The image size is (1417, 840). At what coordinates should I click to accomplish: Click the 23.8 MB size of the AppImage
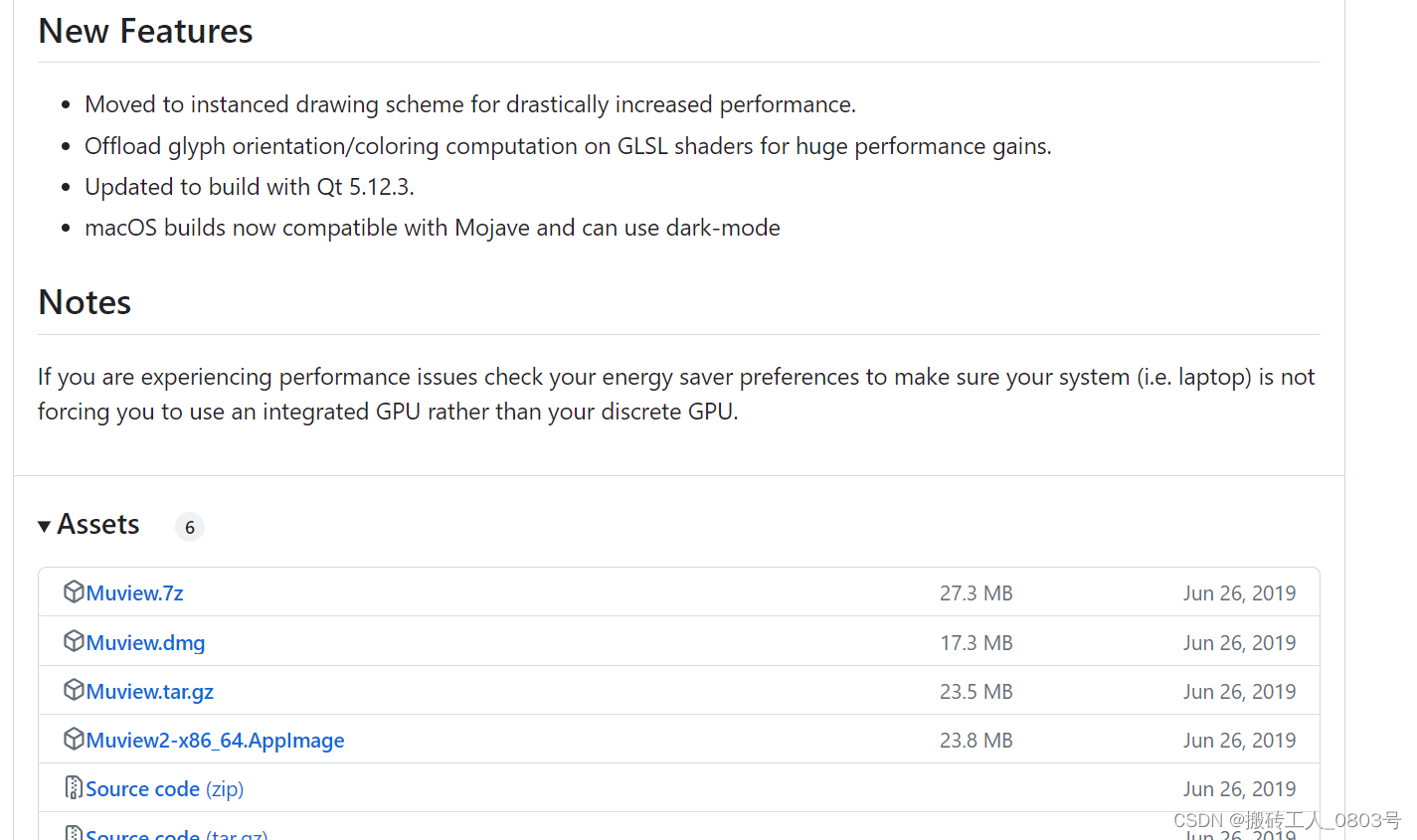pyautogui.click(x=976, y=741)
